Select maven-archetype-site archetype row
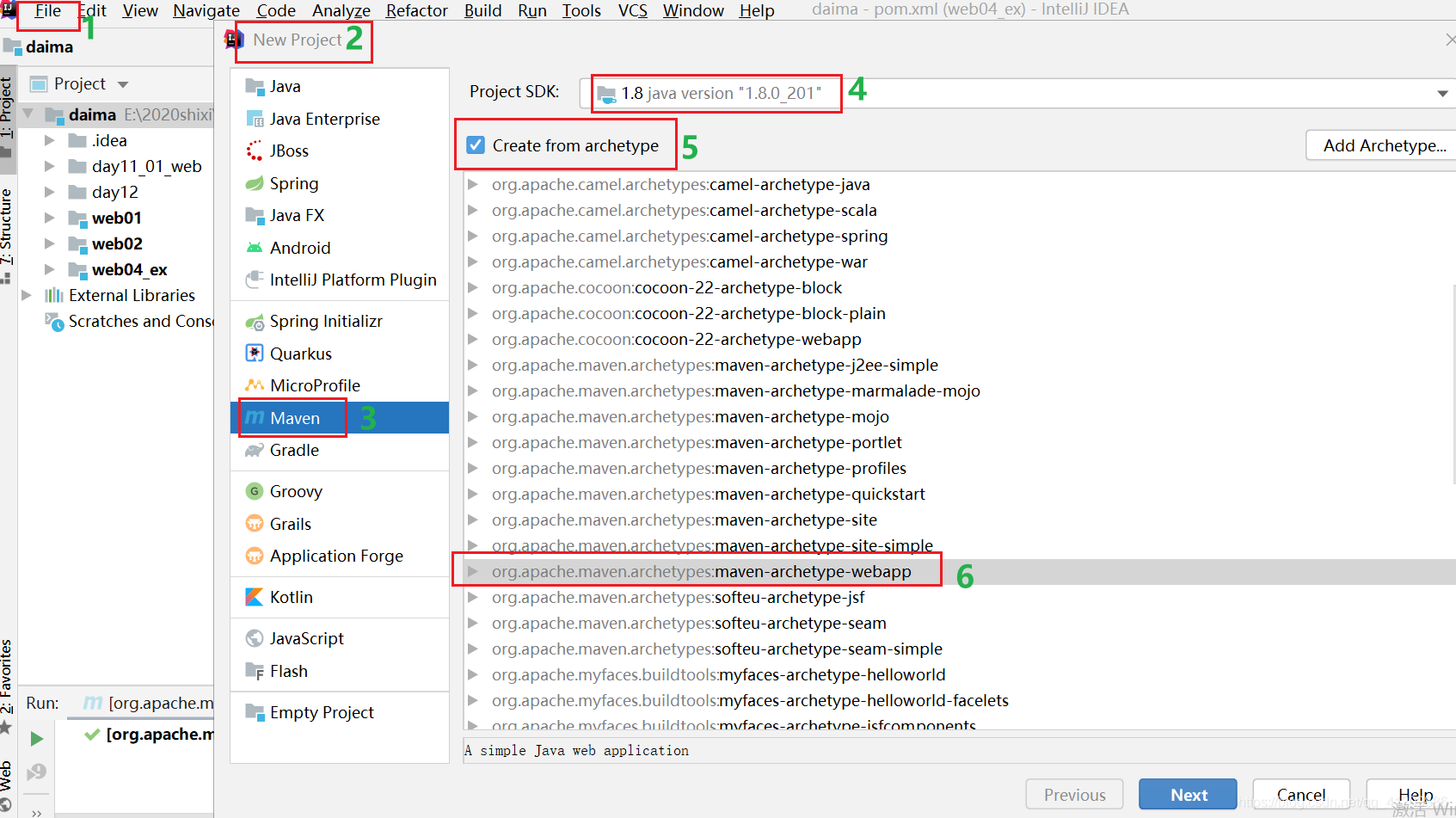 click(958, 520)
